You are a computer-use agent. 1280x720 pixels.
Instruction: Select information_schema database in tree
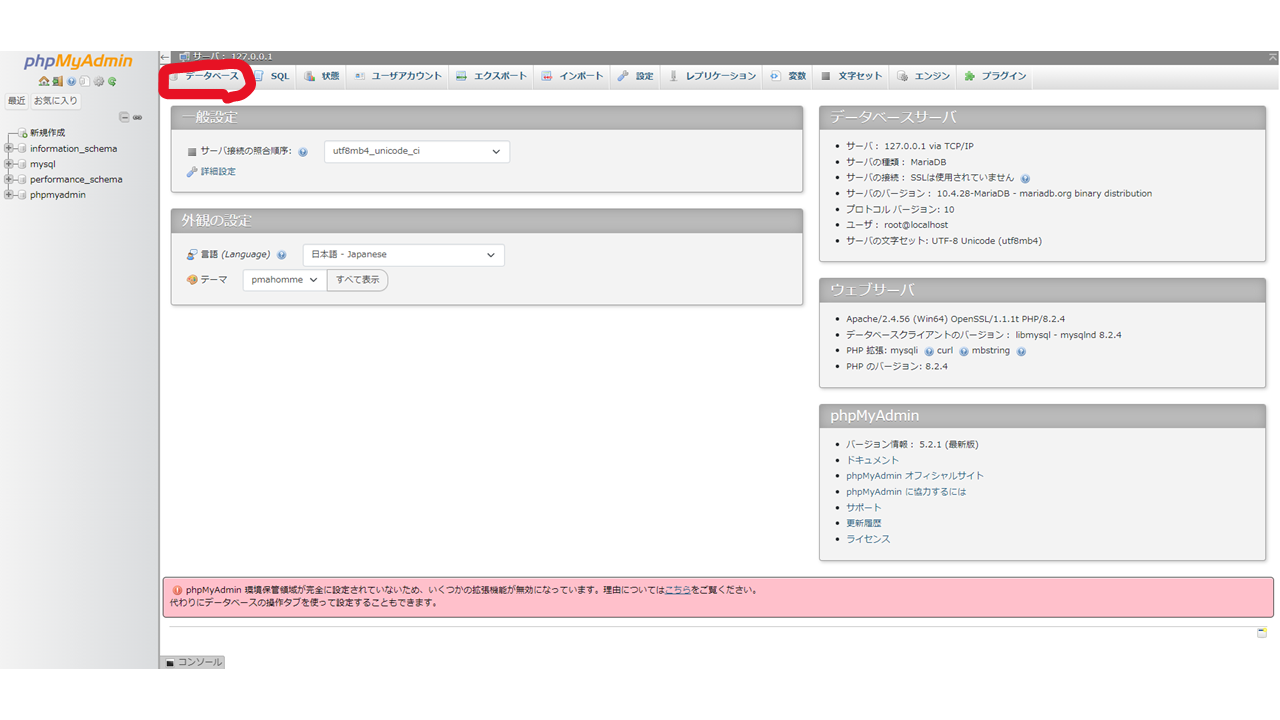coord(73,149)
